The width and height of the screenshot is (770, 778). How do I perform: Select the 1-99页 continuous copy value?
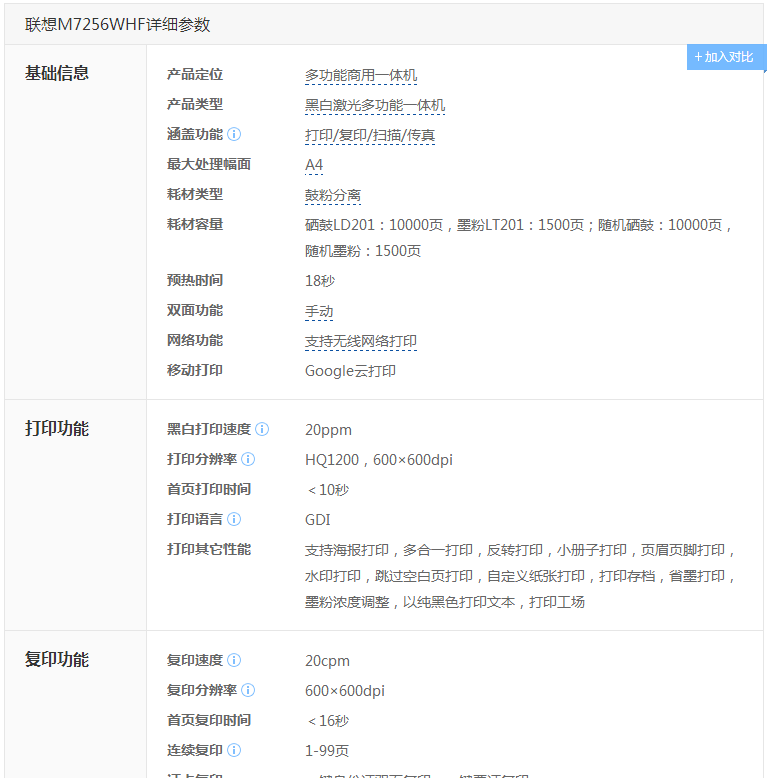click(326, 751)
